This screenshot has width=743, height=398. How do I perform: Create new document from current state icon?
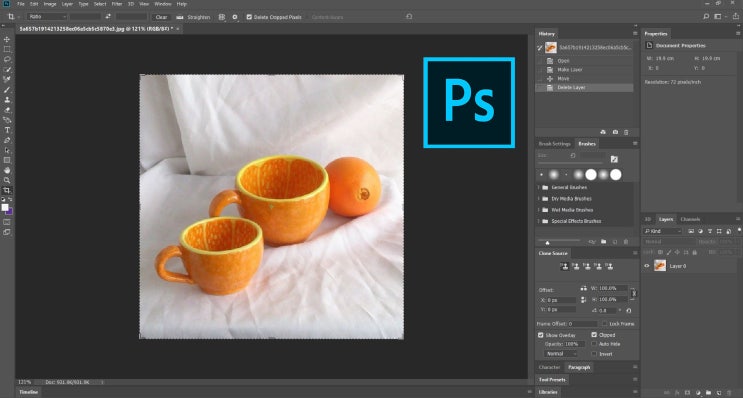[603, 132]
